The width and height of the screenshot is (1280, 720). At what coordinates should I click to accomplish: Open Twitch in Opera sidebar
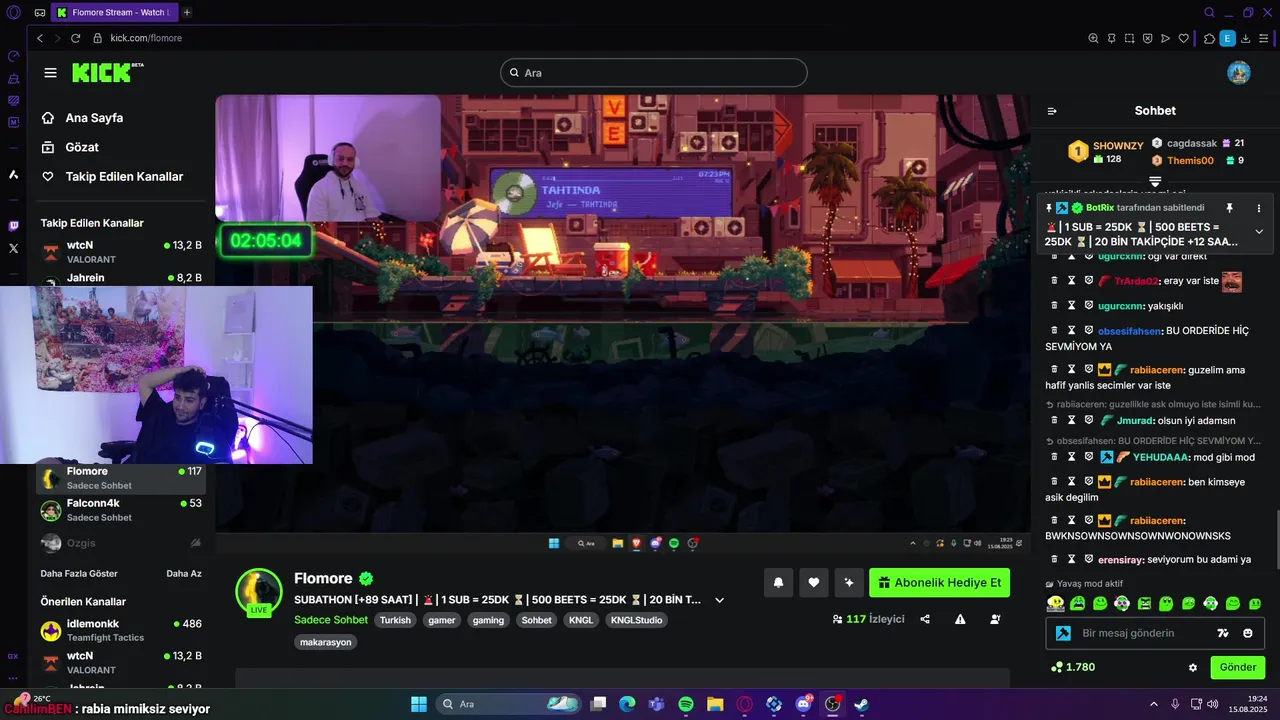click(13, 226)
